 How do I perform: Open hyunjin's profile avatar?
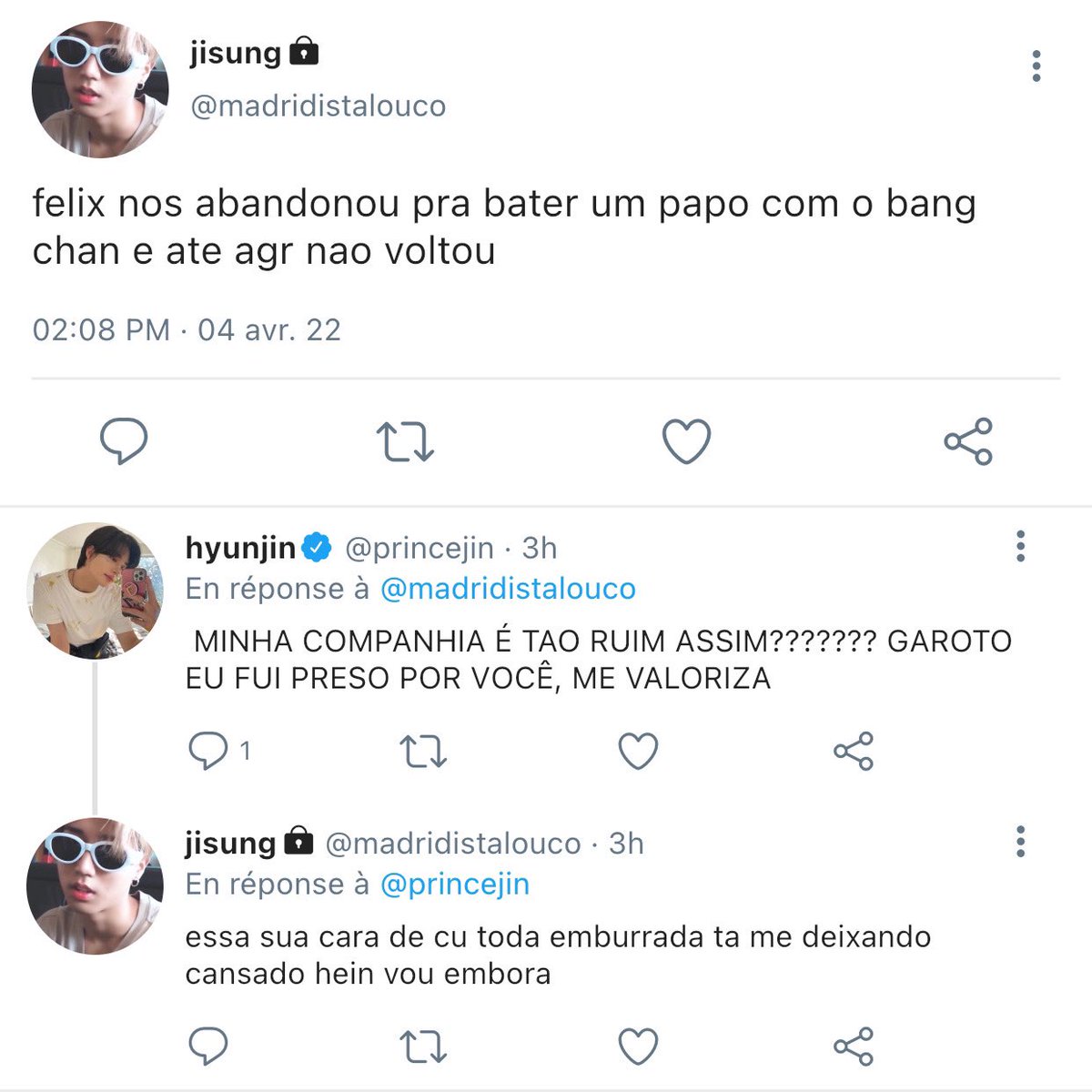pos(95,591)
